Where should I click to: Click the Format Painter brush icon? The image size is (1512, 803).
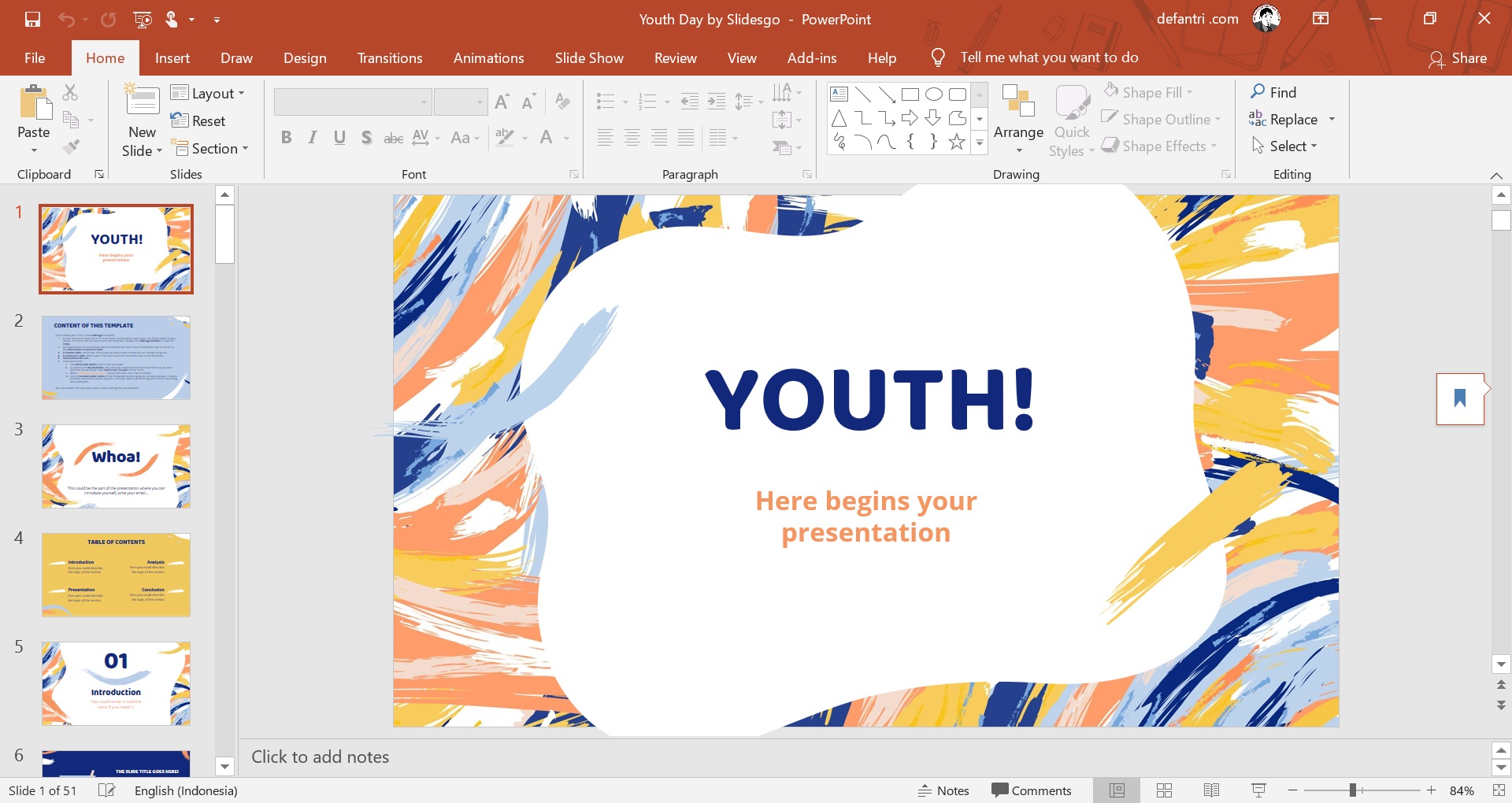coord(71,146)
